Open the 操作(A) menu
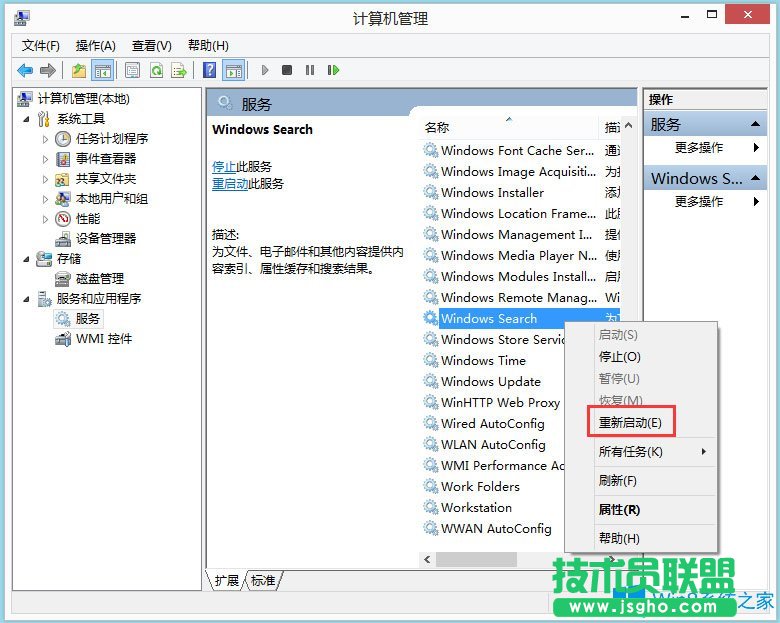780x623 pixels. pyautogui.click(x=96, y=46)
